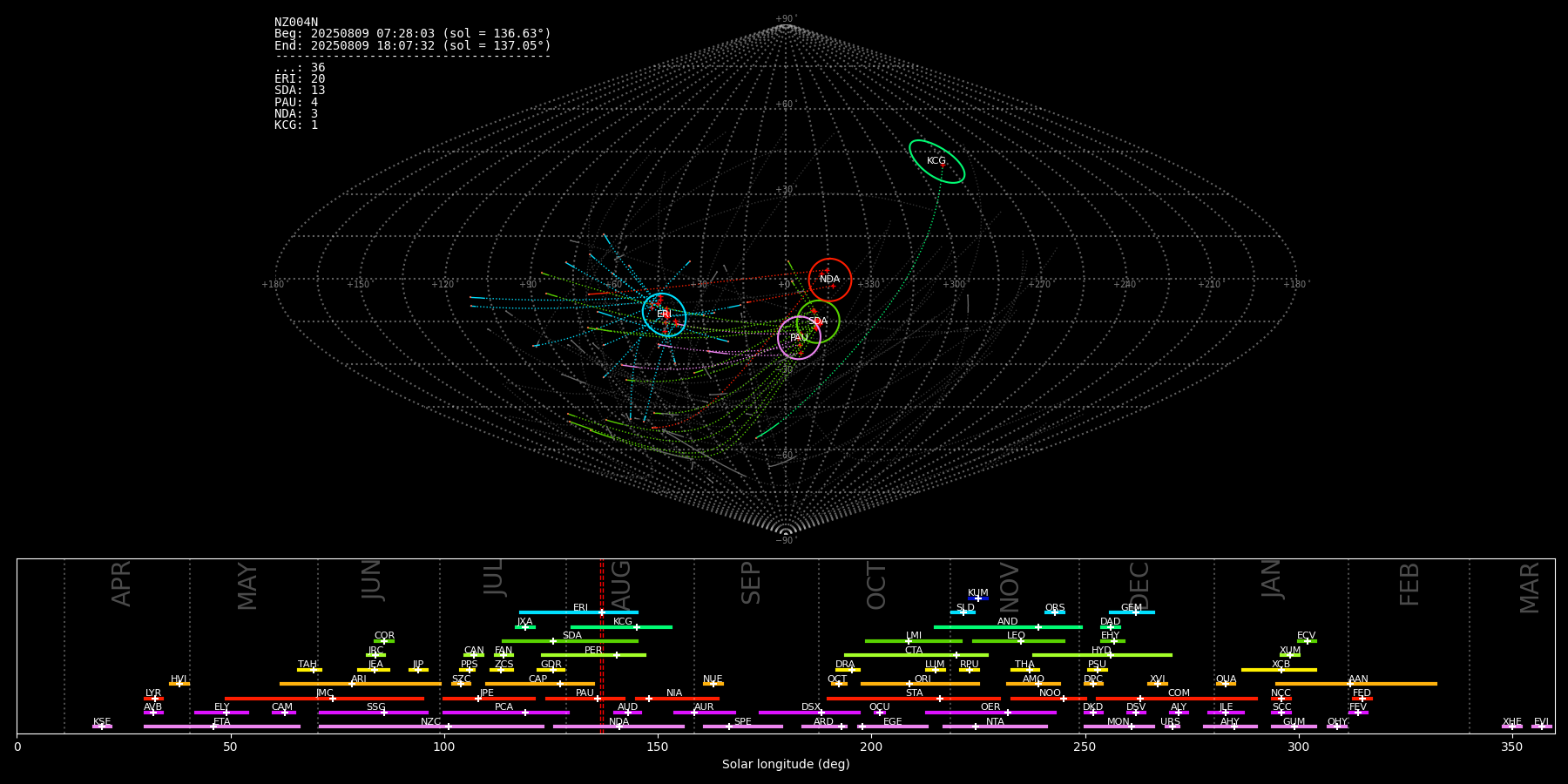Click the green KCG activity bar in timeline
This screenshot has width=1568, height=784.
point(621,626)
